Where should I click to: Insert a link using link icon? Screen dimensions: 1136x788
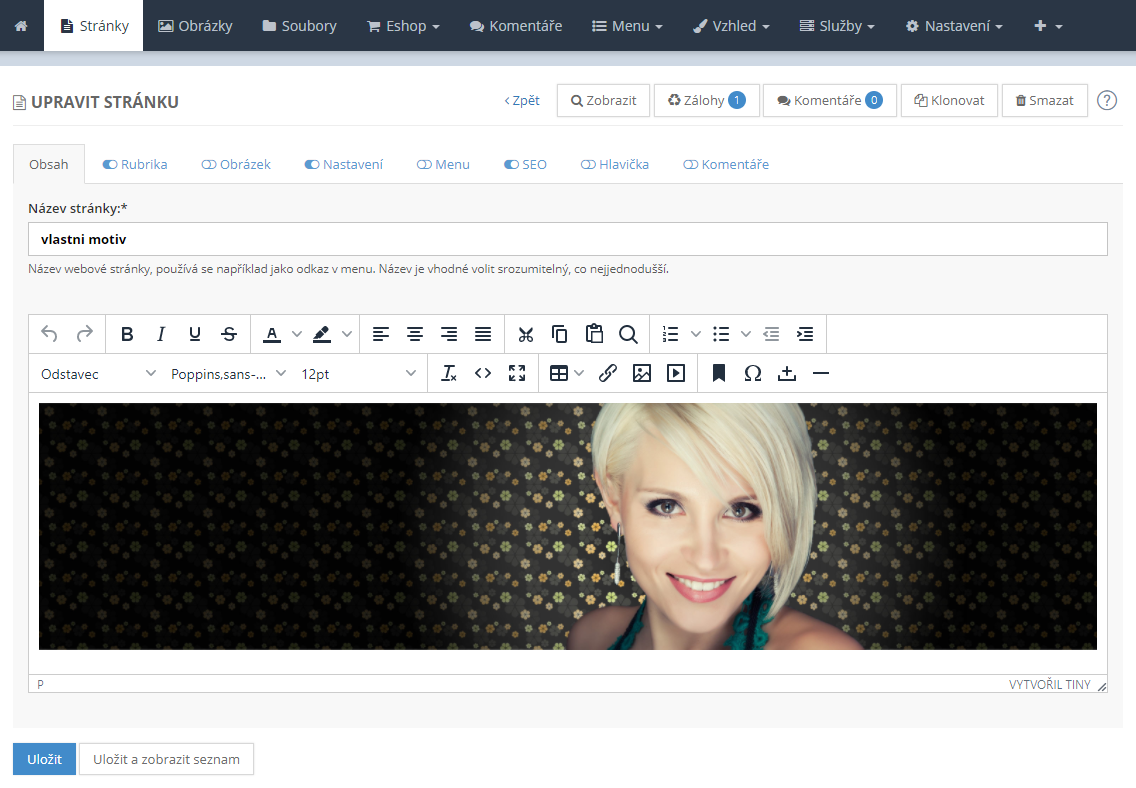click(608, 373)
